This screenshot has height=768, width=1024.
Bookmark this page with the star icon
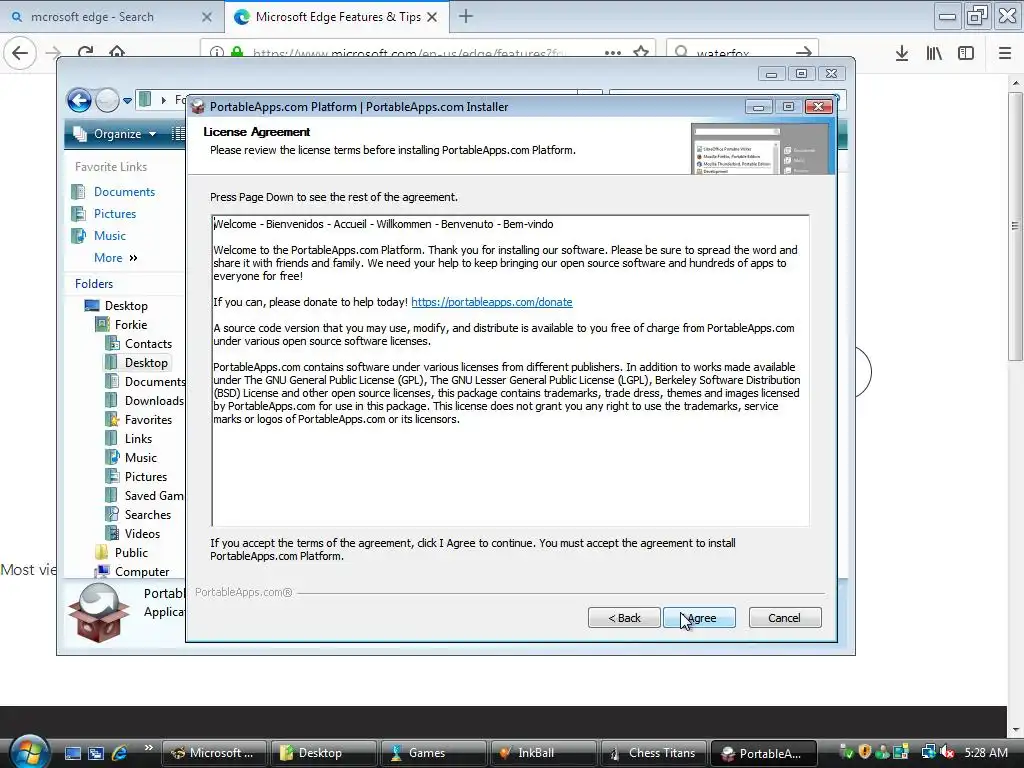pyautogui.click(x=641, y=52)
